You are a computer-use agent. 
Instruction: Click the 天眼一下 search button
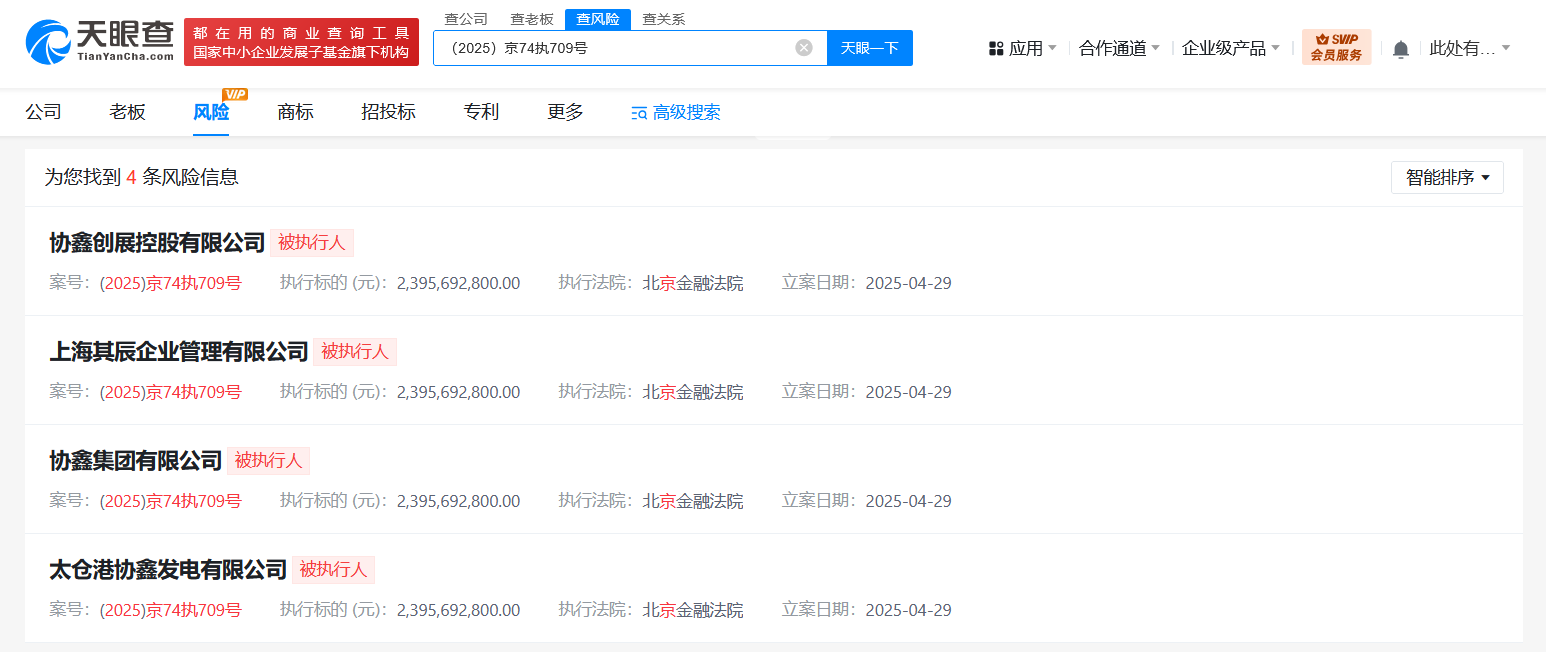click(x=870, y=48)
